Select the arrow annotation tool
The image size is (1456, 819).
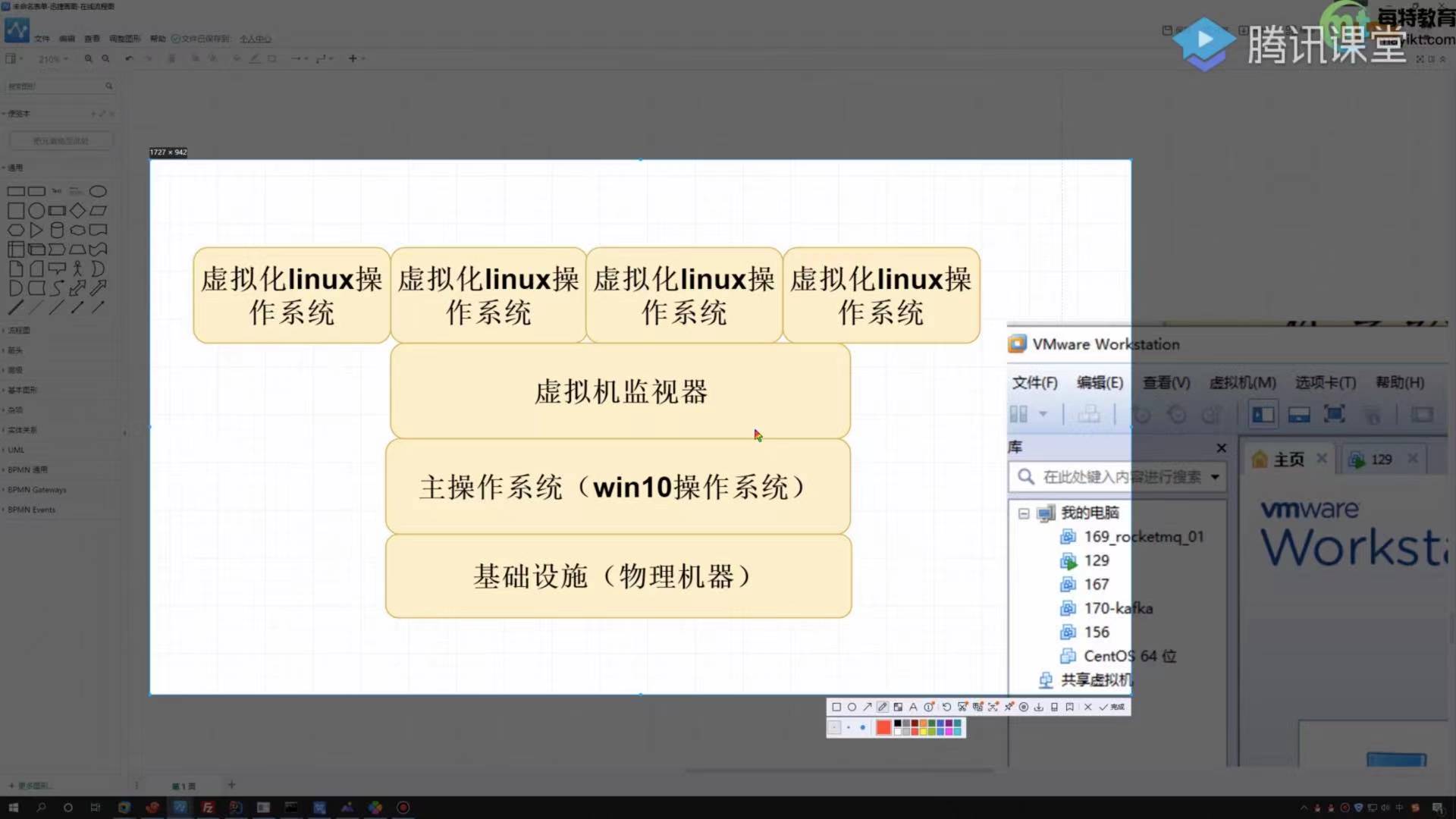point(868,707)
